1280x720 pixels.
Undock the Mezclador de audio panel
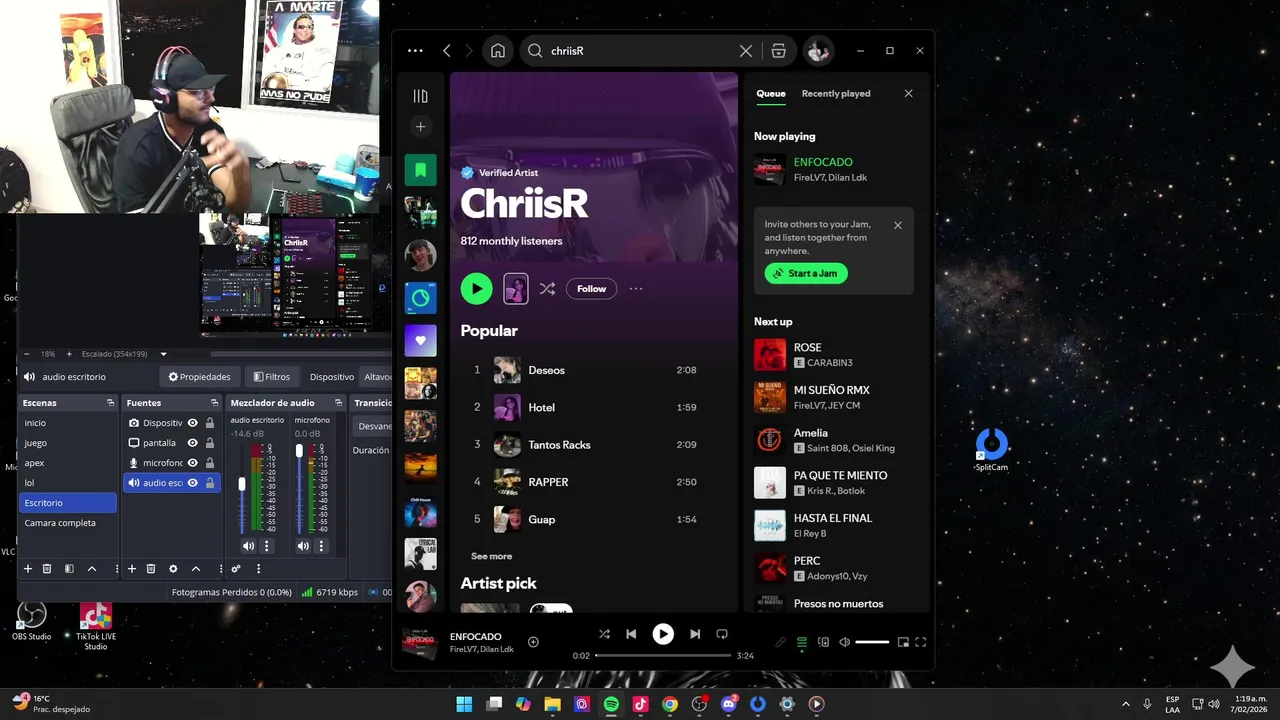(337, 403)
